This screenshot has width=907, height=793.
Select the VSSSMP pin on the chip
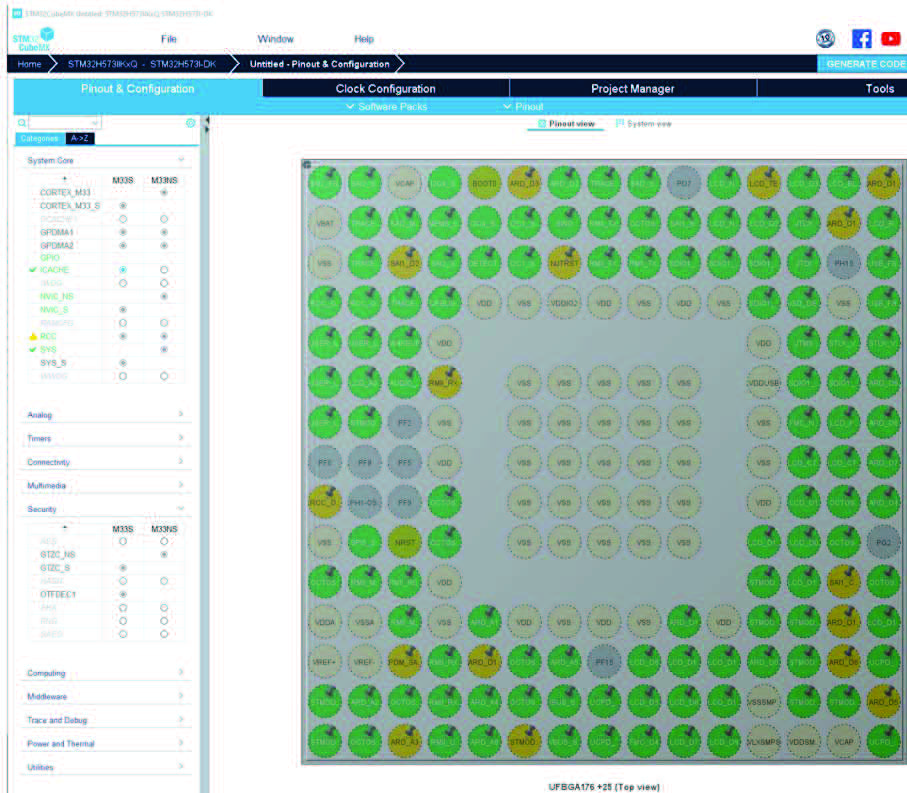[764, 702]
